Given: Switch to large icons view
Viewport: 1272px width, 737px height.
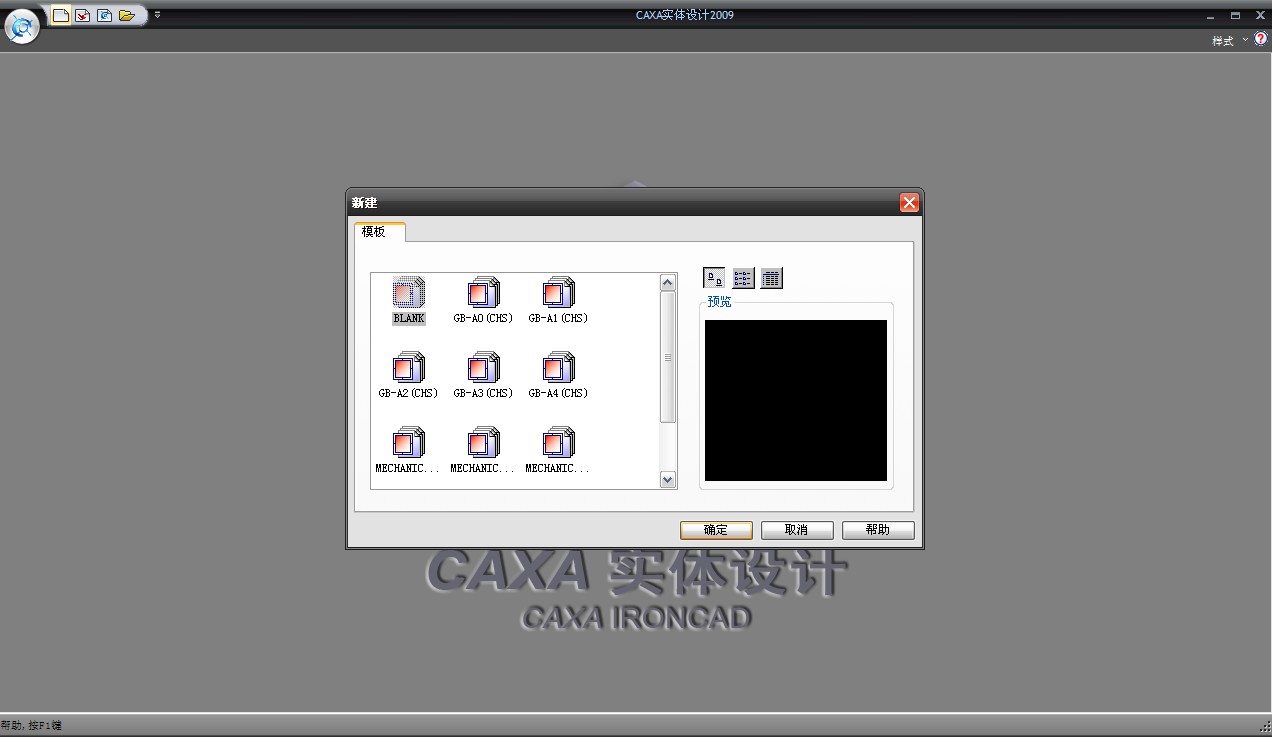Looking at the screenshot, I should (715, 278).
